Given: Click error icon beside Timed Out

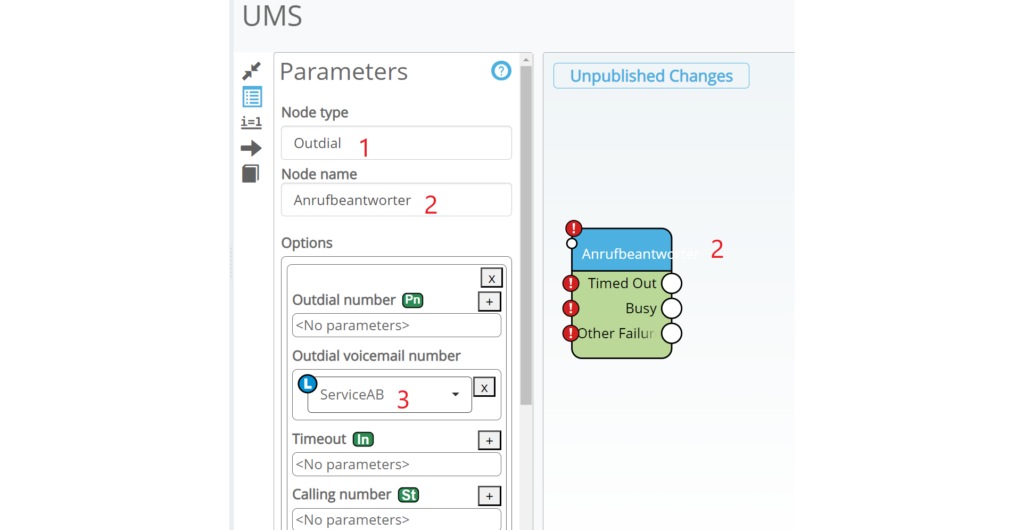Looking at the screenshot, I should pos(571,283).
